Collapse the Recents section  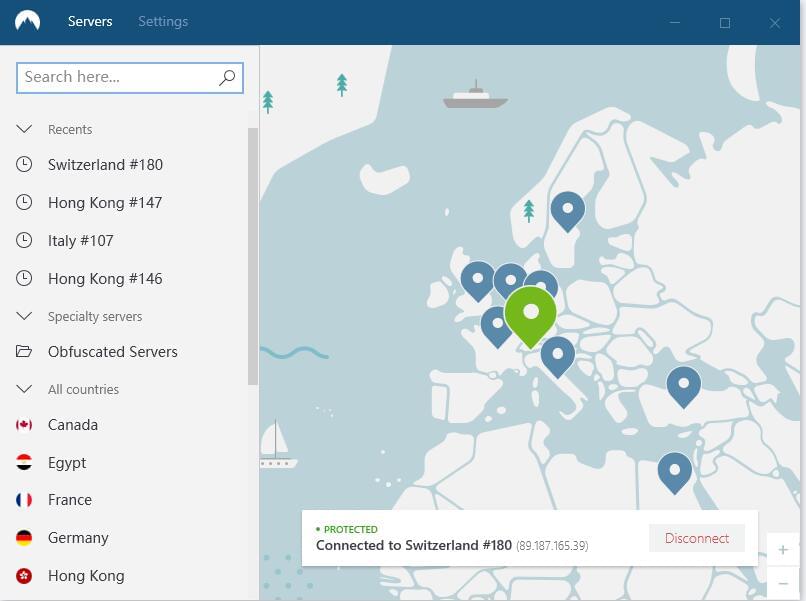tap(24, 129)
